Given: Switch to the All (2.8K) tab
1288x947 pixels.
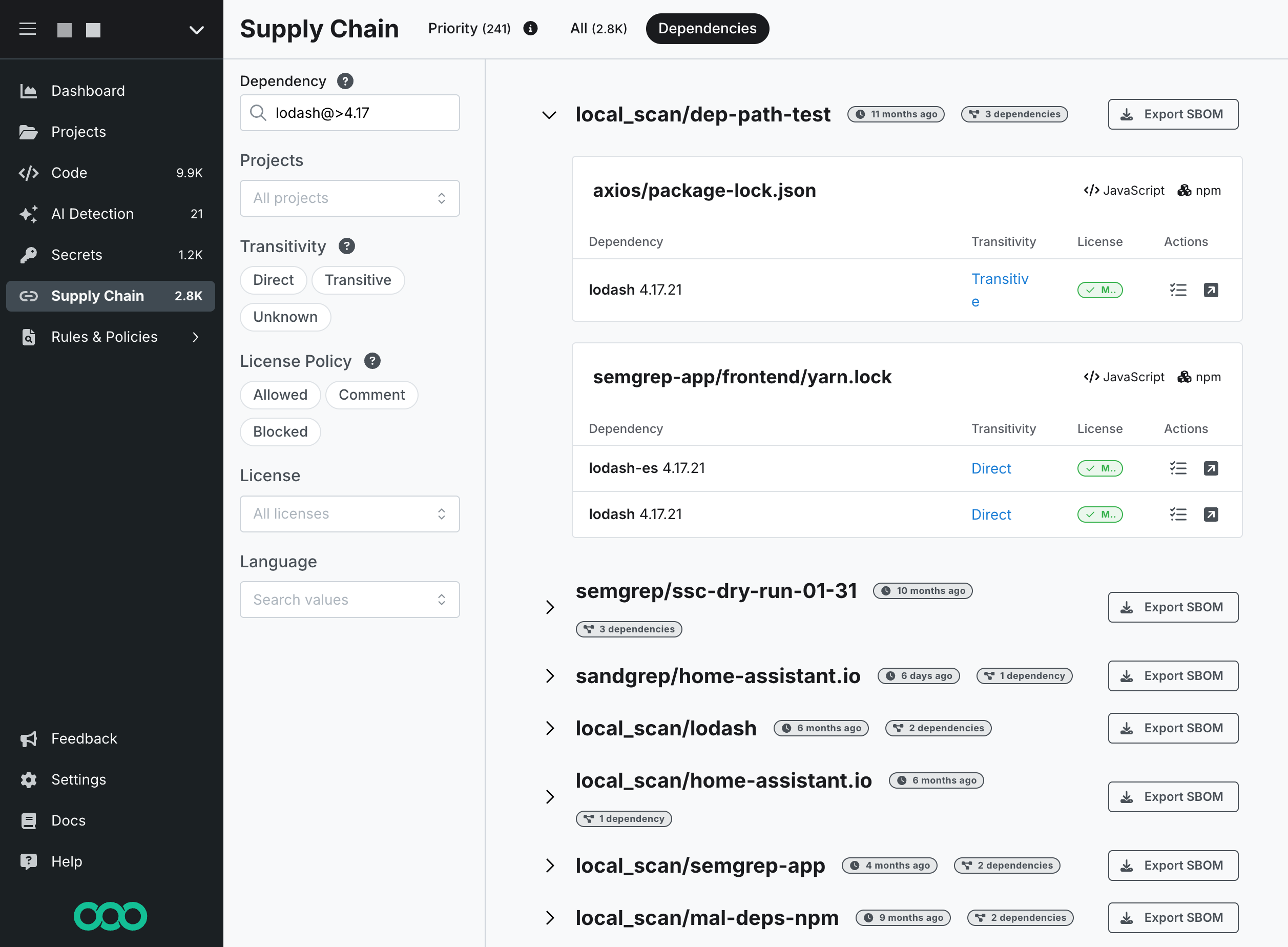Looking at the screenshot, I should pyautogui.click(x=597, y=28).
